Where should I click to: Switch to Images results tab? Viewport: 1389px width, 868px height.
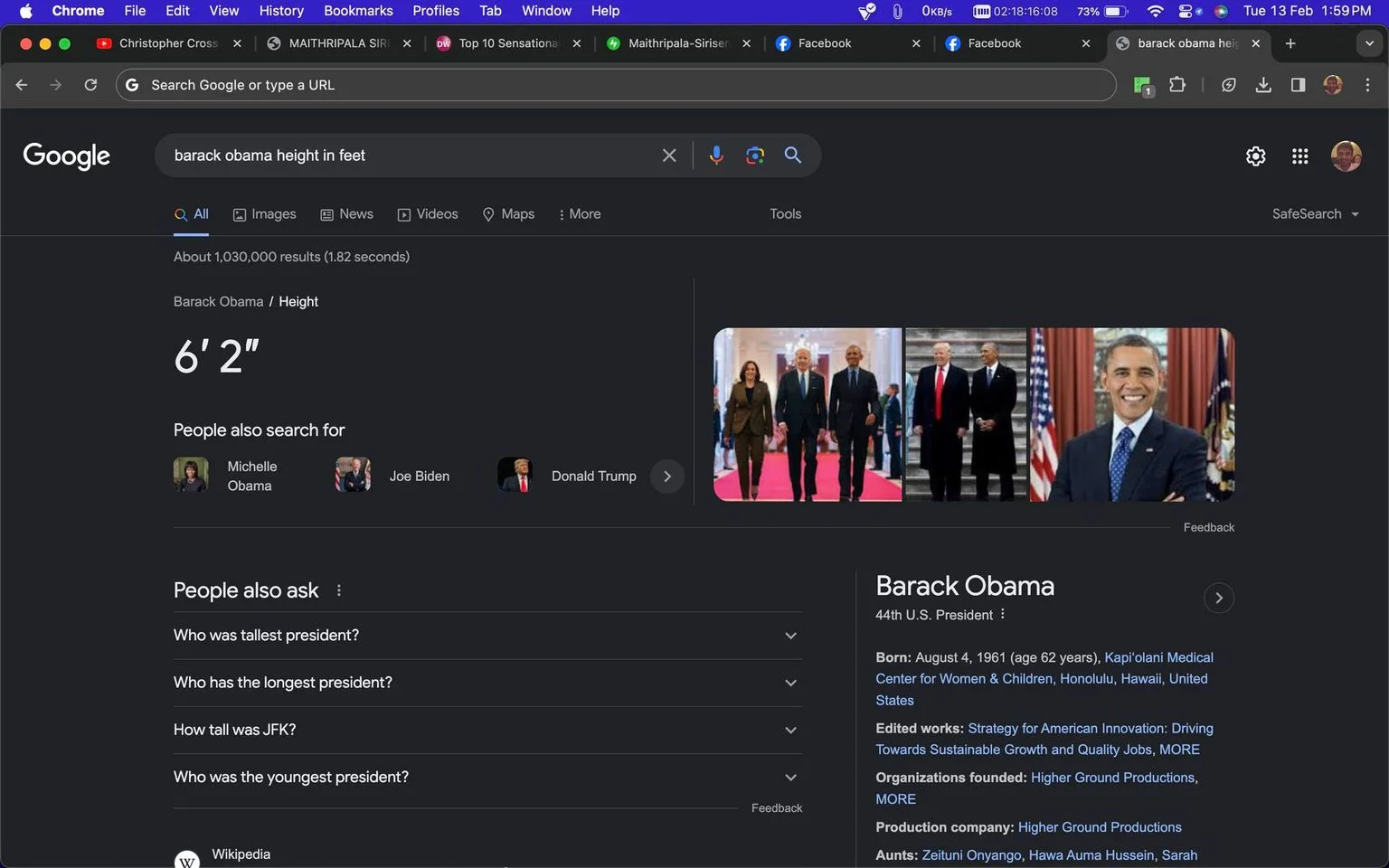(x=265, y=214)
